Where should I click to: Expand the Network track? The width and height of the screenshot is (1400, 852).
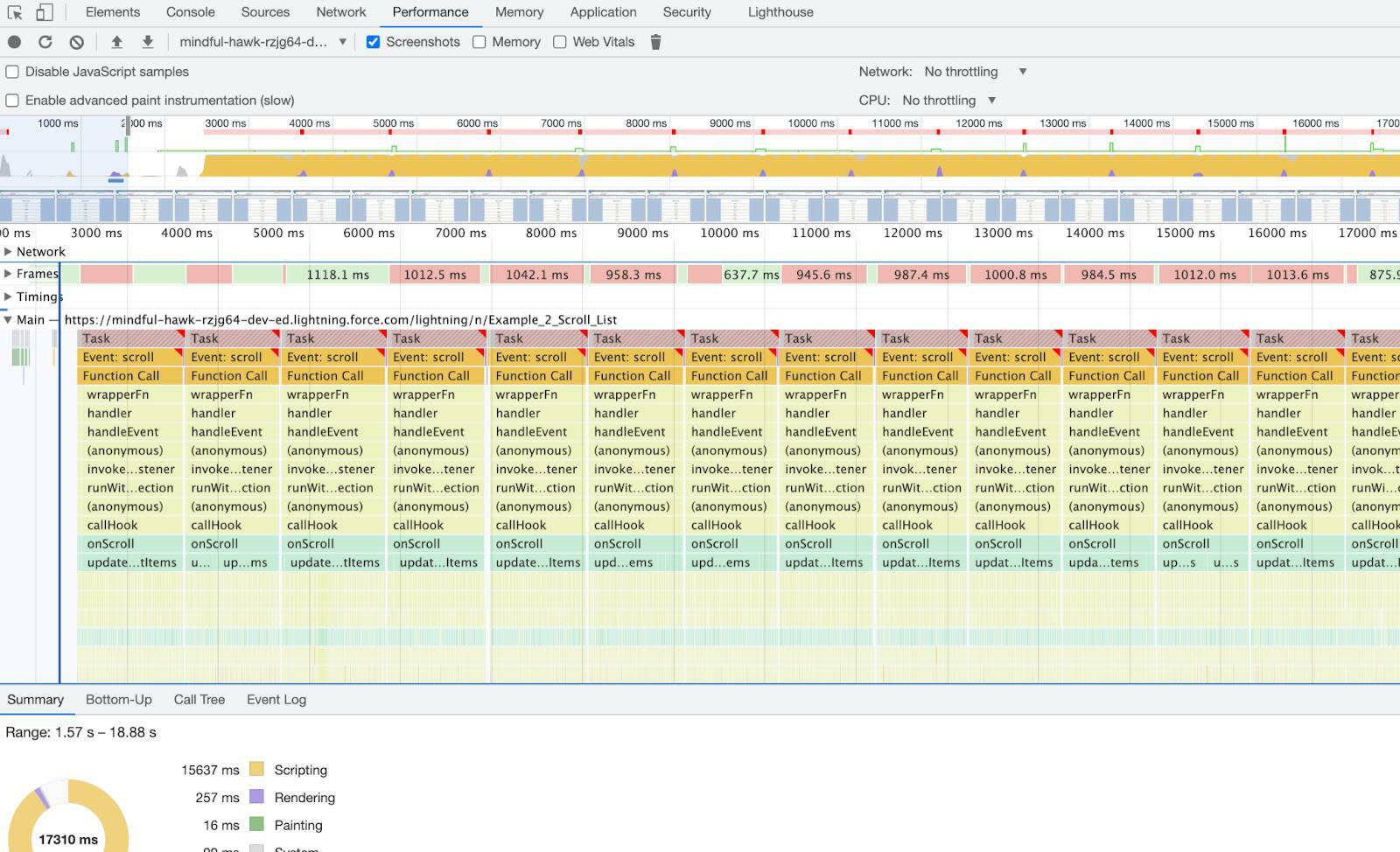tap(8, 252)
